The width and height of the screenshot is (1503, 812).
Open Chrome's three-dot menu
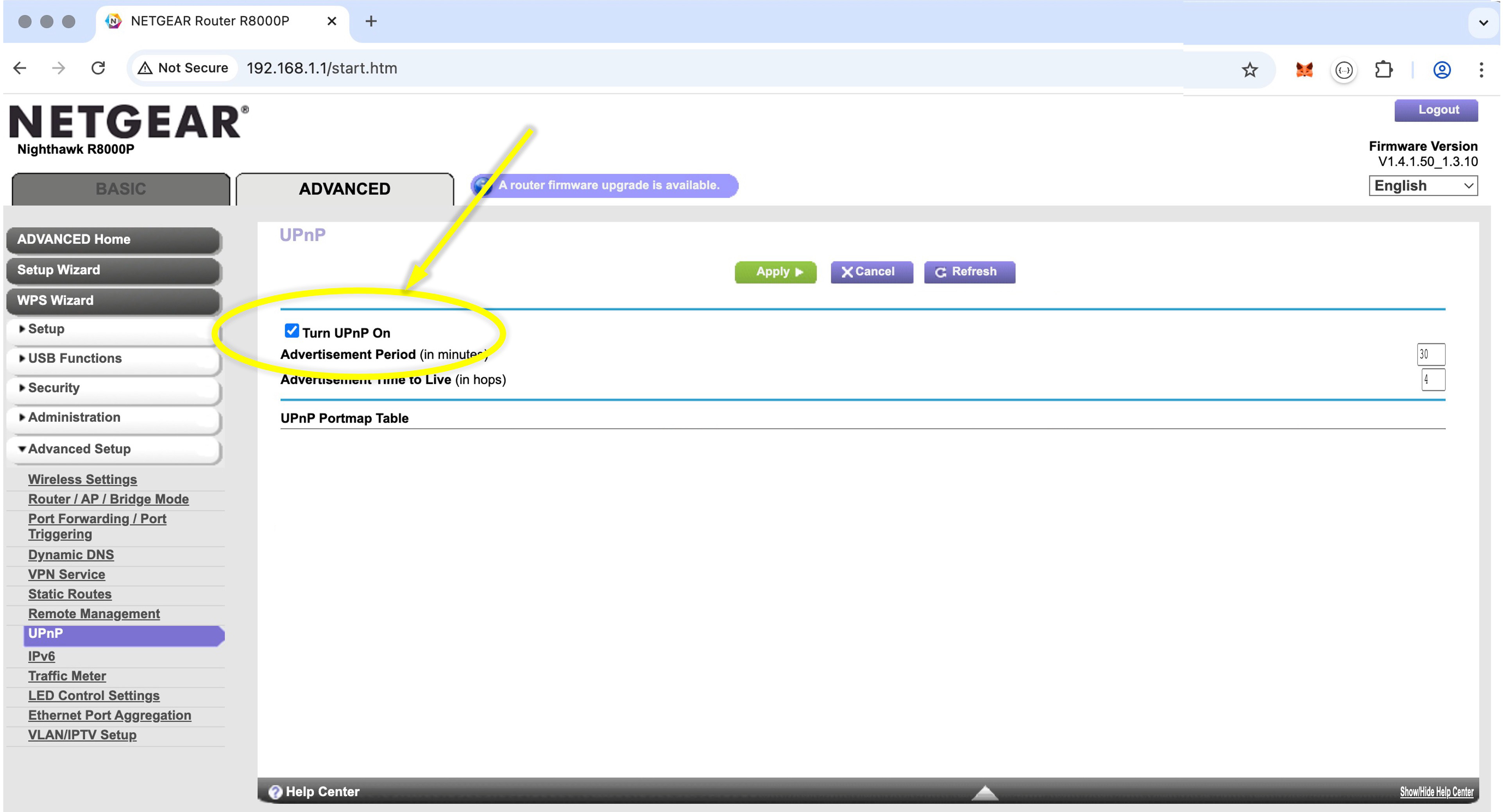1481,70
